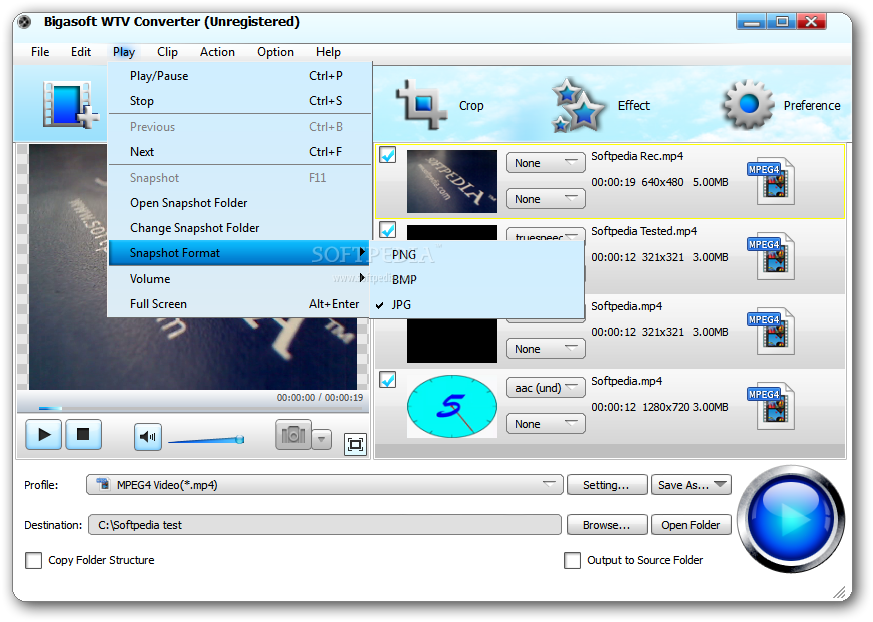Image resolution: width=873 pixels, height=622 pixels.
Task: Expand first None dropdown of Softpedia Rec.mp4
Action: click(546, 163)
